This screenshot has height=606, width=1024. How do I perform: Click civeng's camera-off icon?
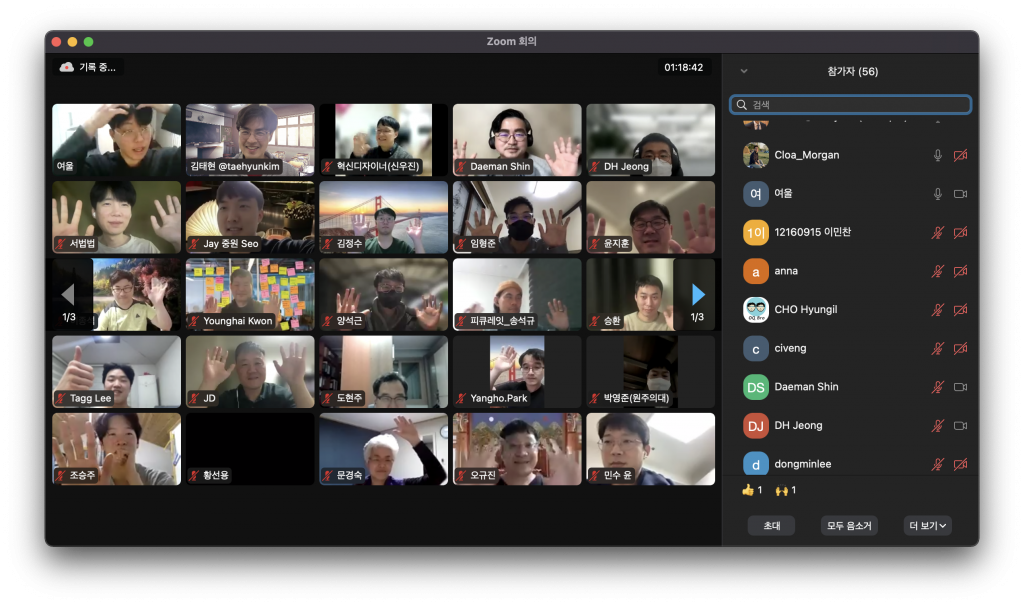[x=961, y=348]
